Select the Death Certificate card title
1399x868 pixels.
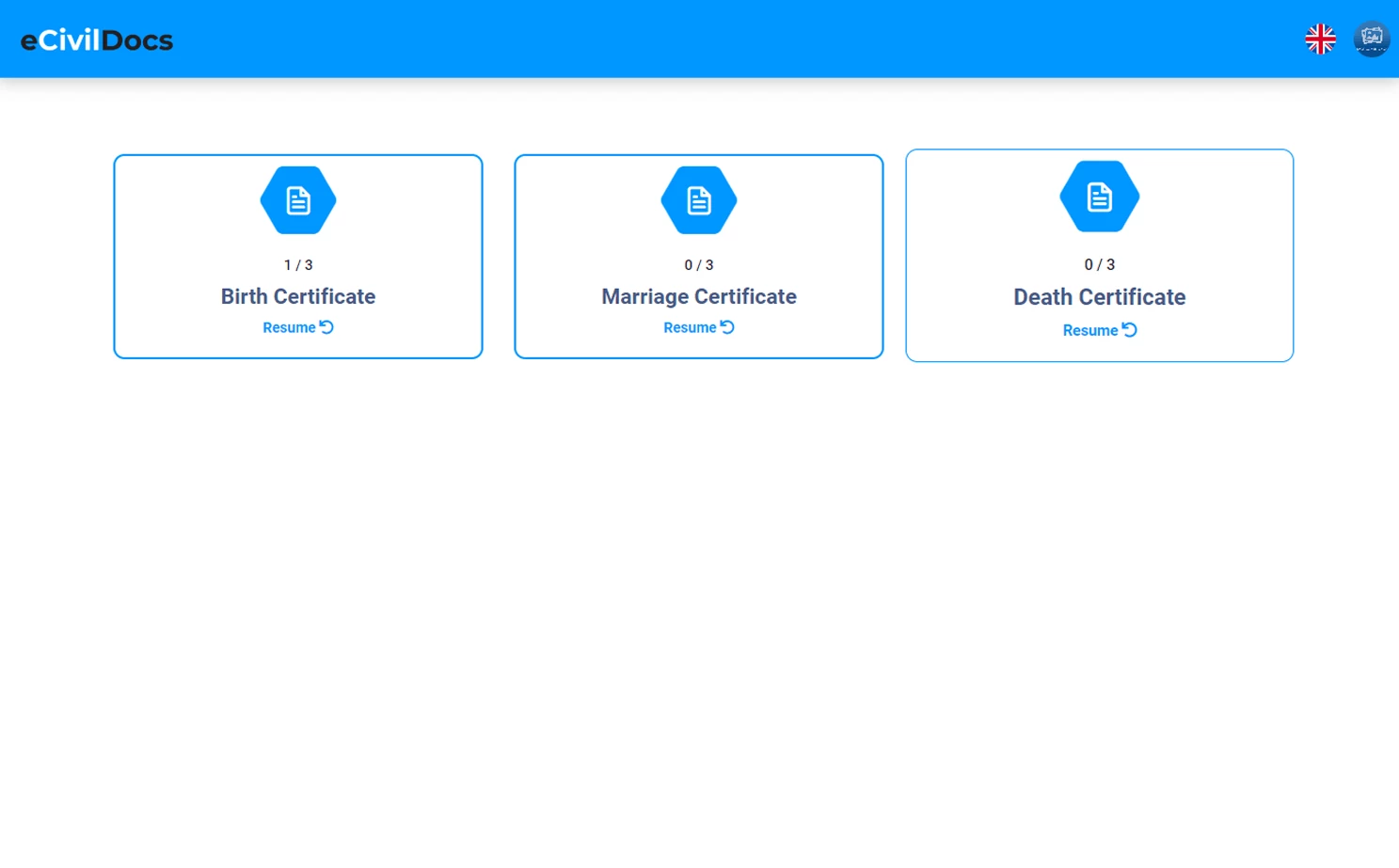(x=1099, y=296)
